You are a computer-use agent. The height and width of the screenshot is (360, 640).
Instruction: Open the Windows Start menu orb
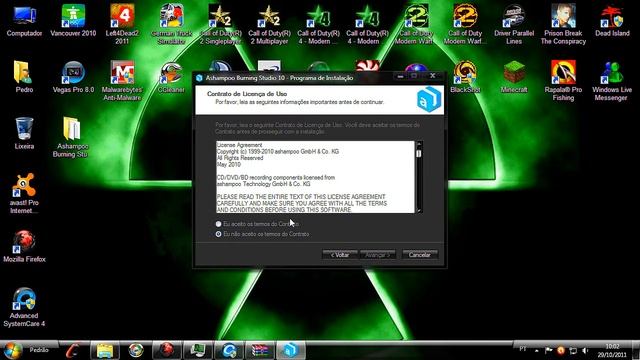(x=12, y=350)
